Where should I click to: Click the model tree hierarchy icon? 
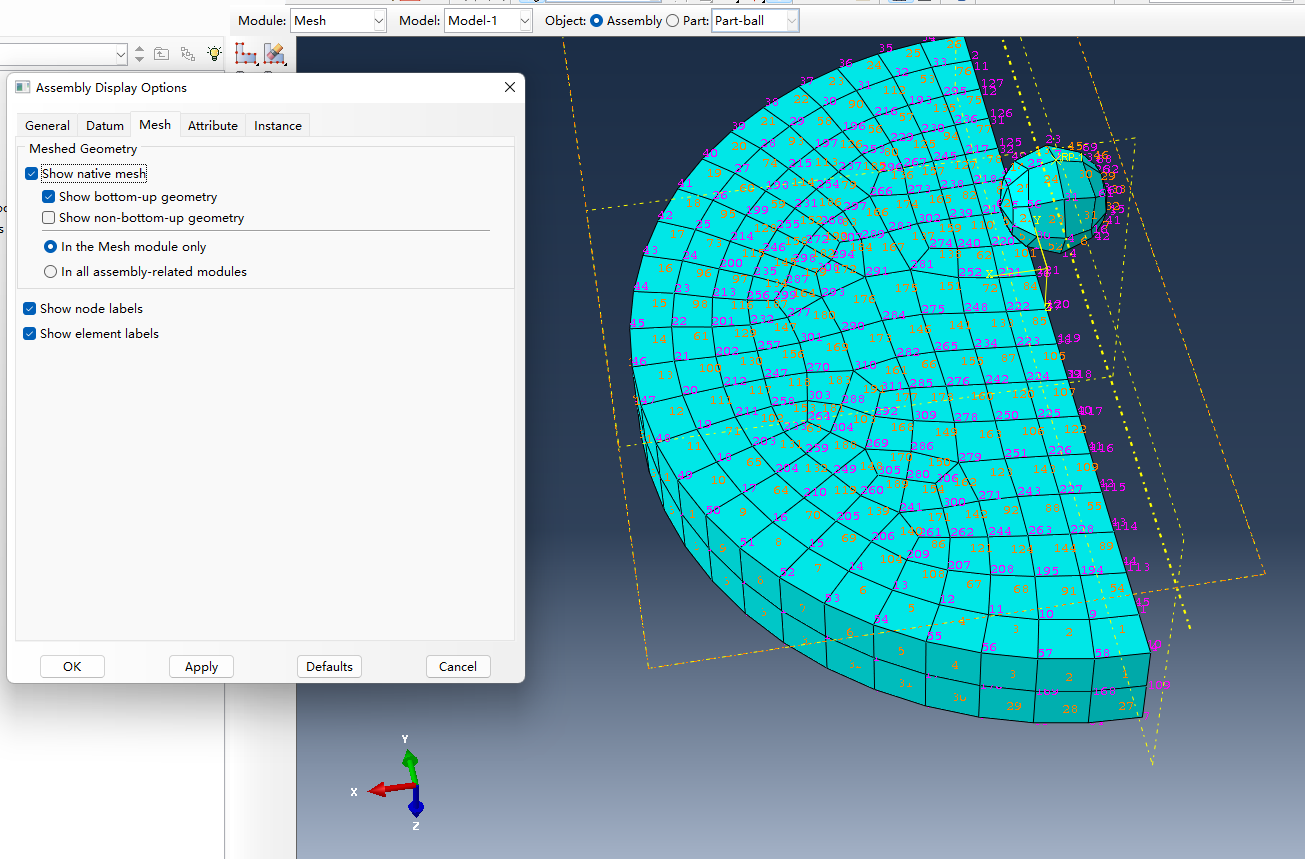[x=188, y=54]
